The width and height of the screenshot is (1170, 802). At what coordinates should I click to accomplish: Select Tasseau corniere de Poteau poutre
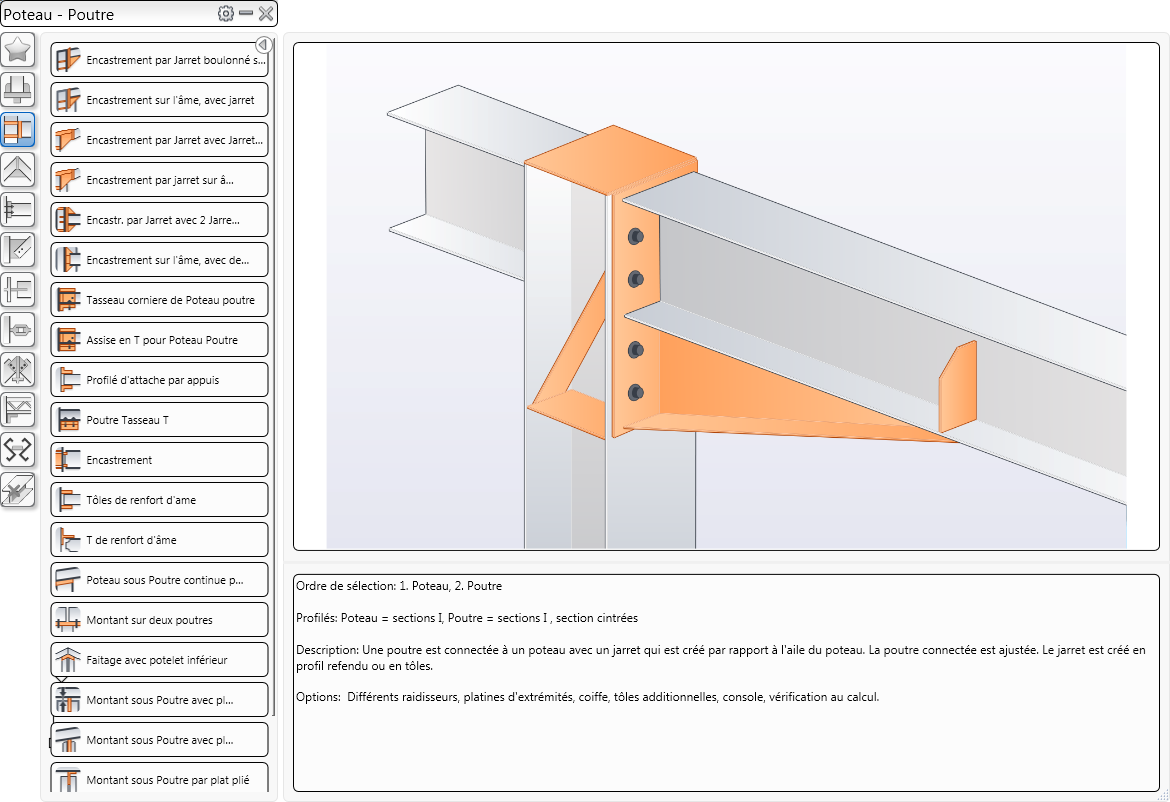[160, 300]
